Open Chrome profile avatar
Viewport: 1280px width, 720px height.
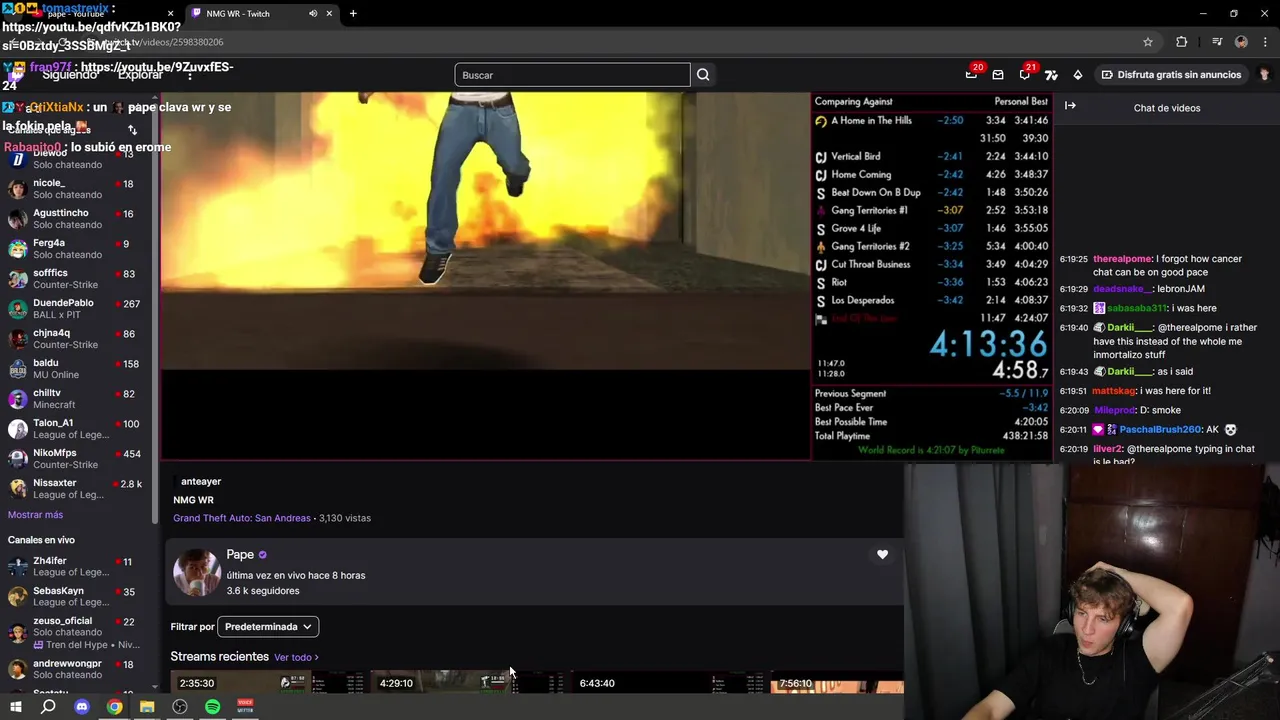(1241, 42)
